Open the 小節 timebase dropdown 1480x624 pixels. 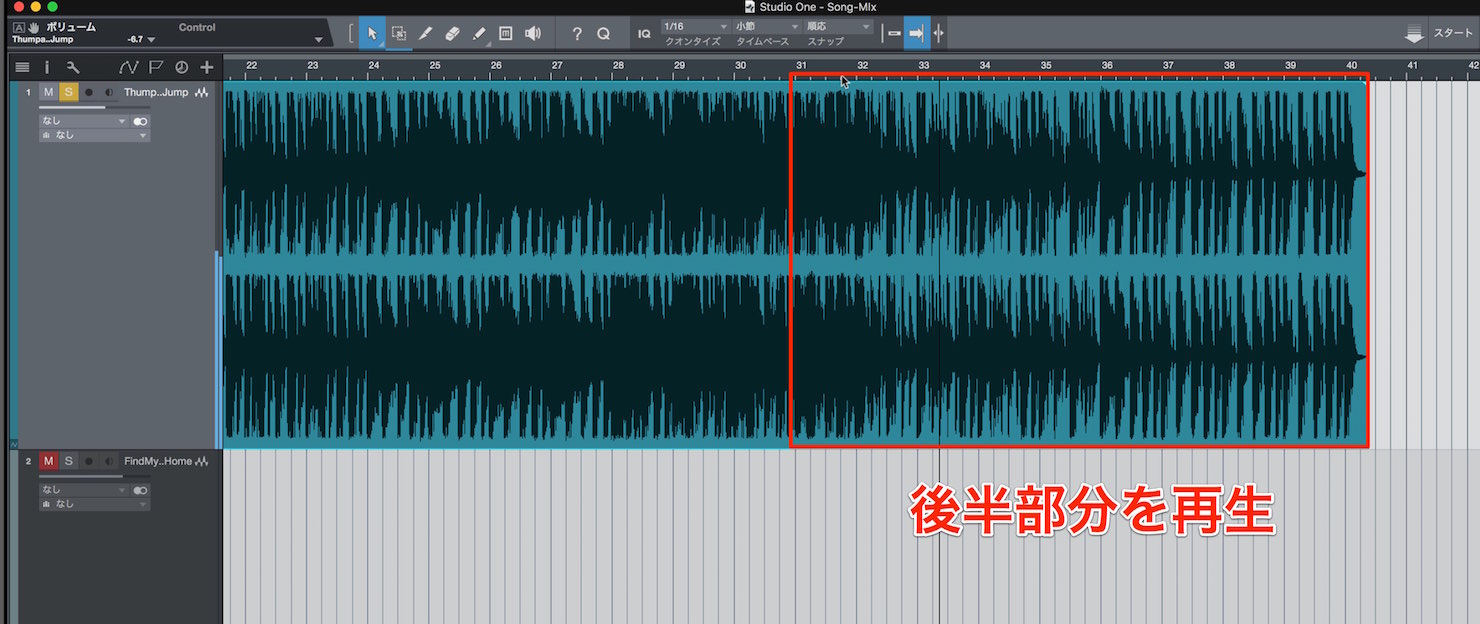tap(767, 26)
